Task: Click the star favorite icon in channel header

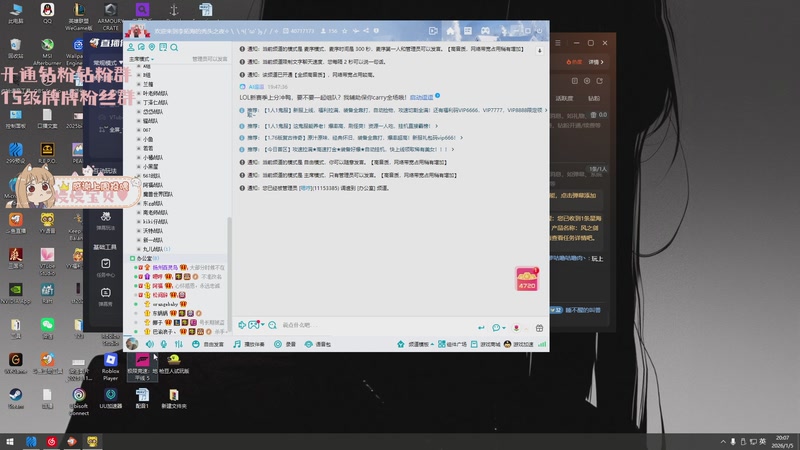Action: coord(344,31)
